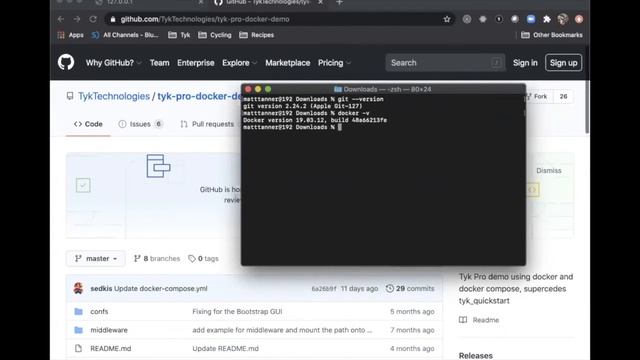Open the Readme link in About sidebar

[x=479, y=320]
